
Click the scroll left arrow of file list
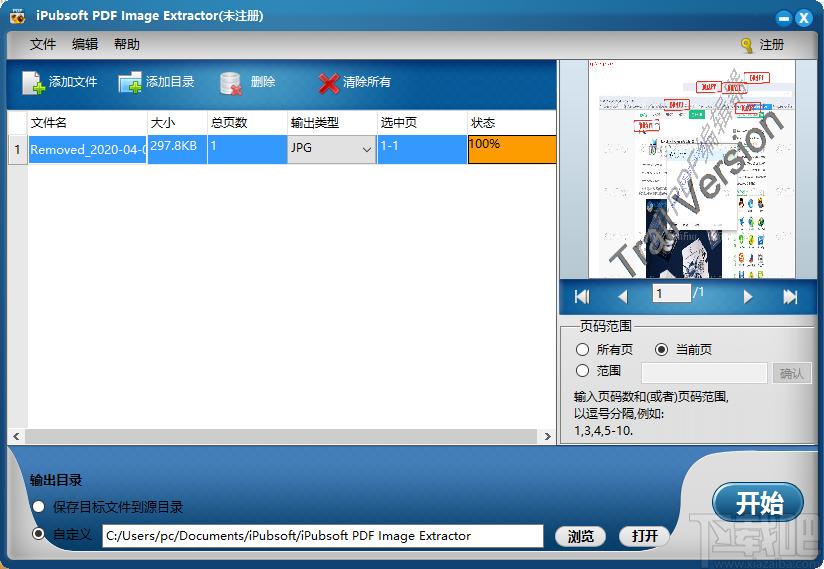tap(16, 436)
